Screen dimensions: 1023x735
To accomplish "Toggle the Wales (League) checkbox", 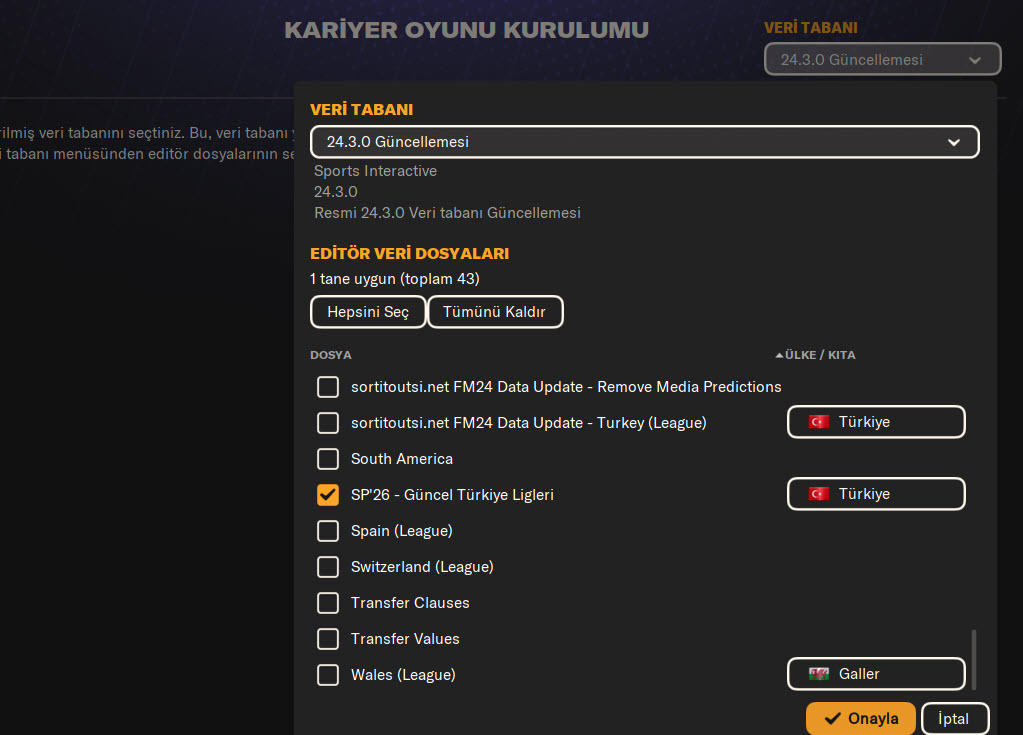I will point(328,675).
